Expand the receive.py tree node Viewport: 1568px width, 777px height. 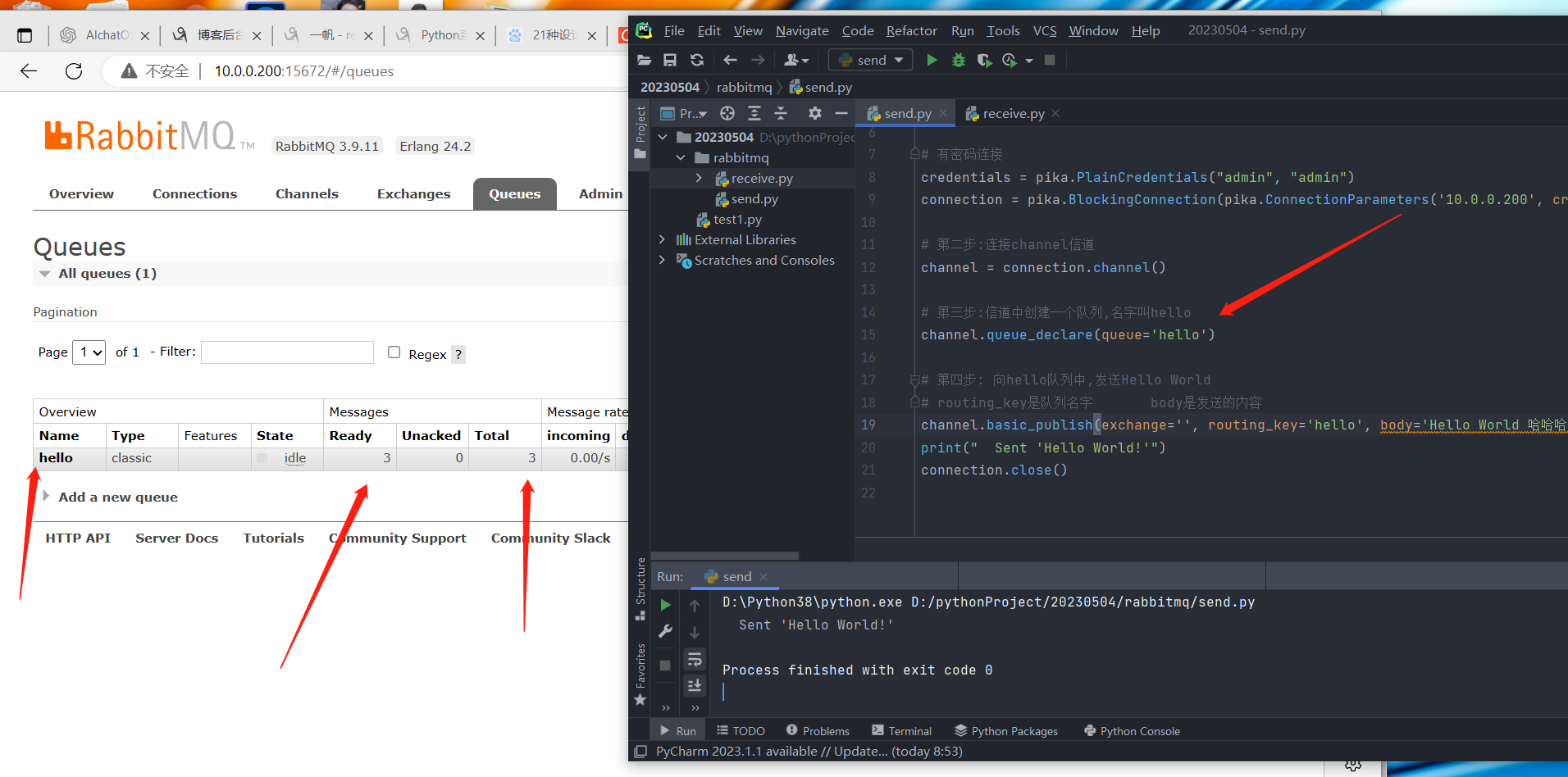[x=699, y=178]
